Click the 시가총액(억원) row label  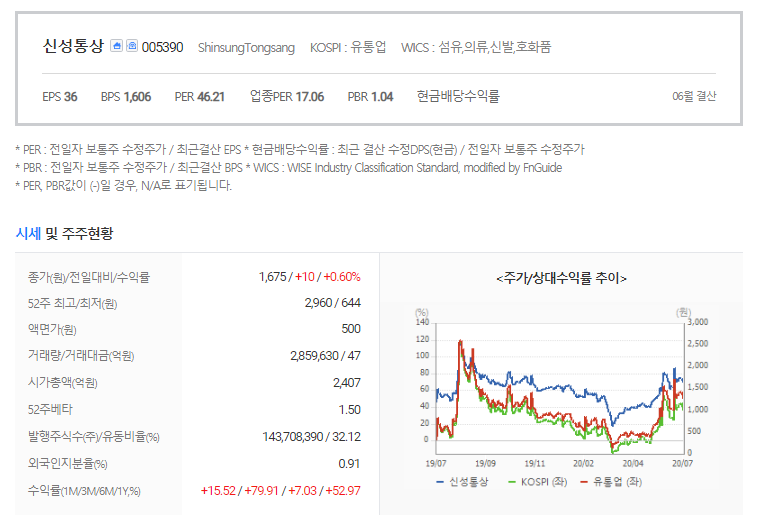63,383
